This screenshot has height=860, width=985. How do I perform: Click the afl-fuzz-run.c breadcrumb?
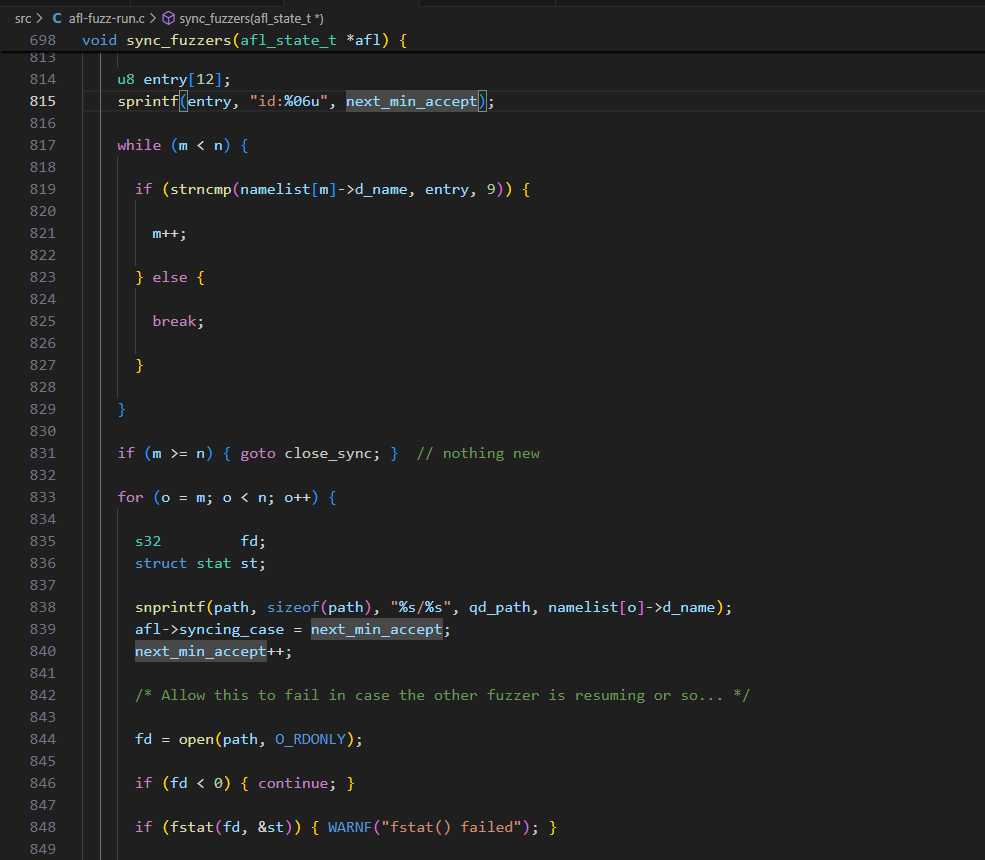(x=106, y=19)
